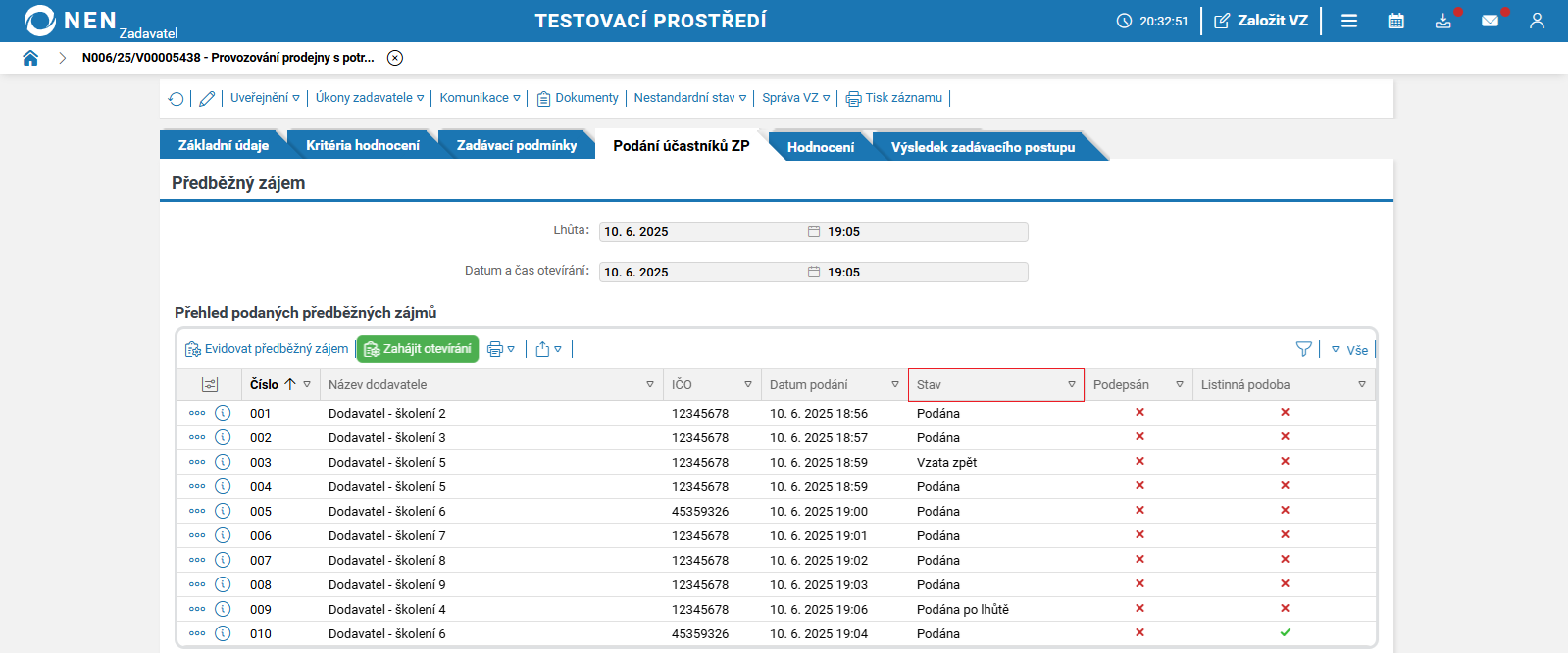Open row 007 three-dot actions menu
Screen dimensions: 1568x653
click(x=197, y=560)
